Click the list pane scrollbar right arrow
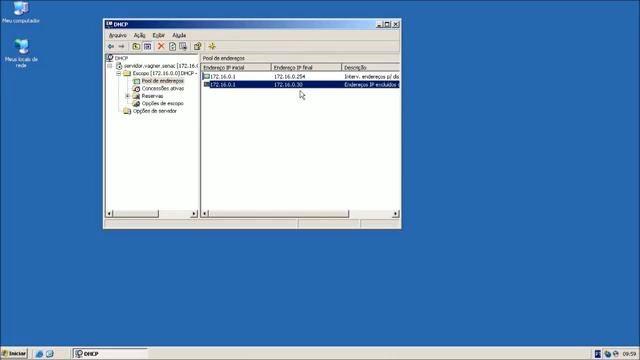 (396, 213)
